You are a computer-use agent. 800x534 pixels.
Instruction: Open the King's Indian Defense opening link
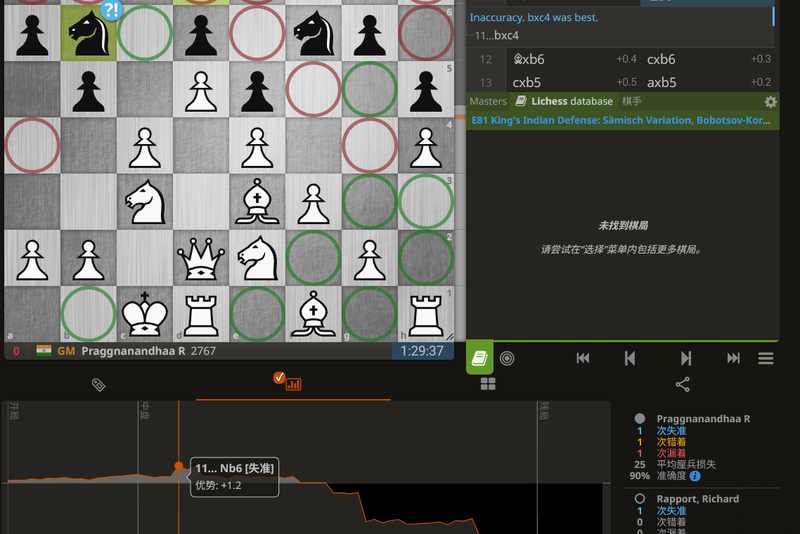pos(620,120)
